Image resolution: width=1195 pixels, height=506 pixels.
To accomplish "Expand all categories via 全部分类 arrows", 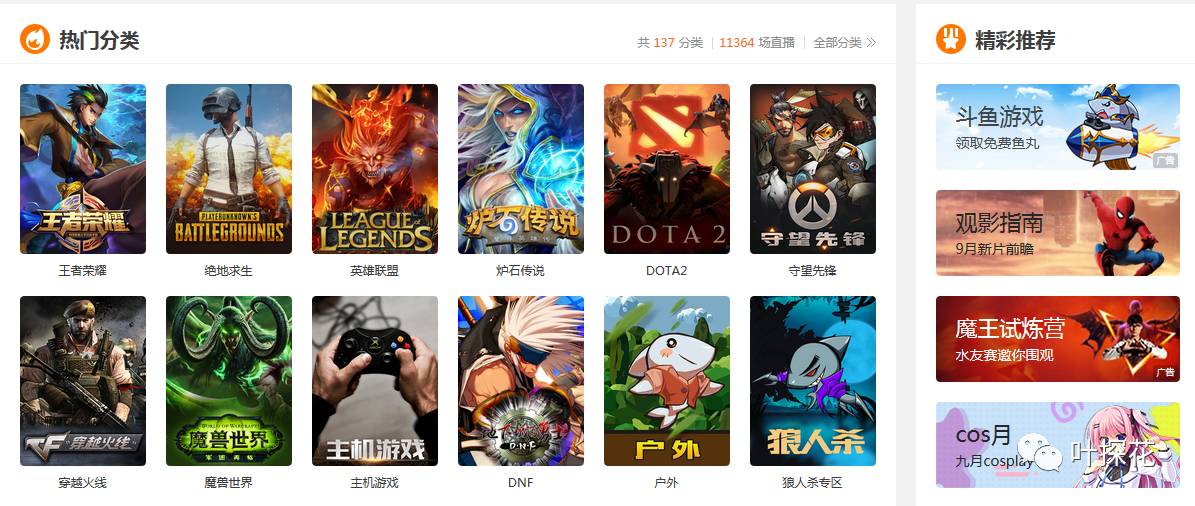I will pos(844,43).
